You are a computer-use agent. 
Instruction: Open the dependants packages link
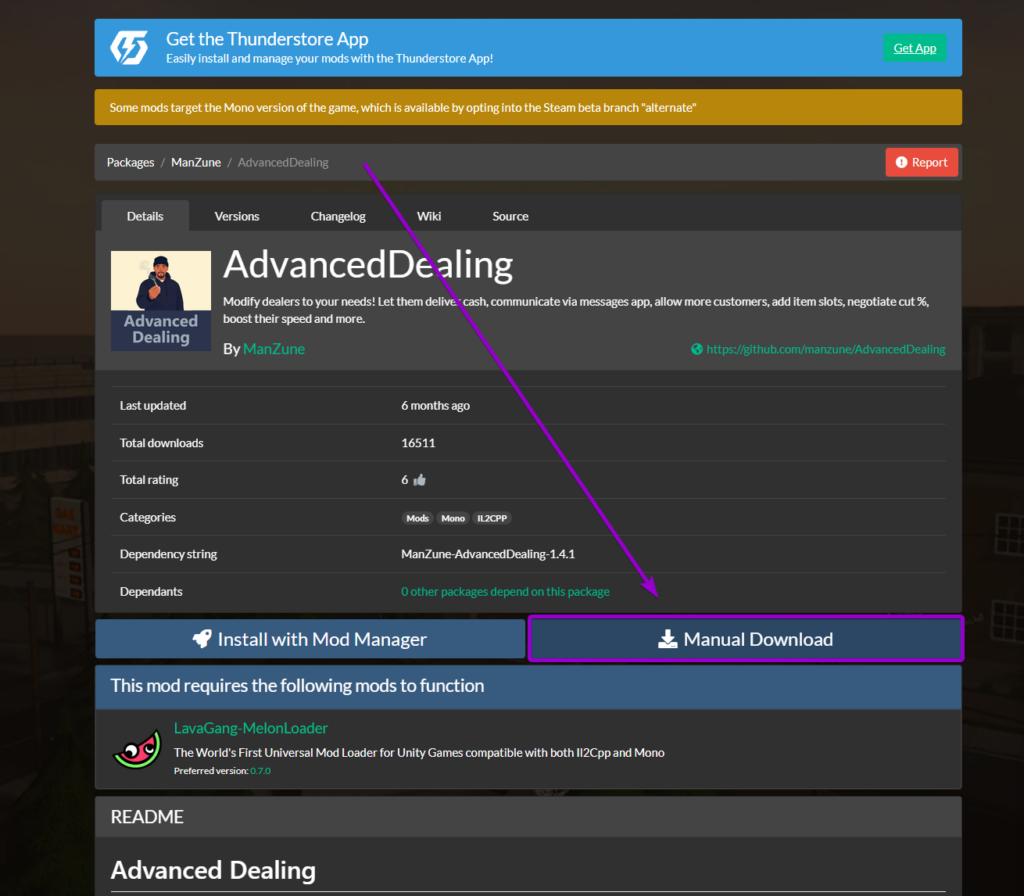pyautogui.click(x=505, y=591)
